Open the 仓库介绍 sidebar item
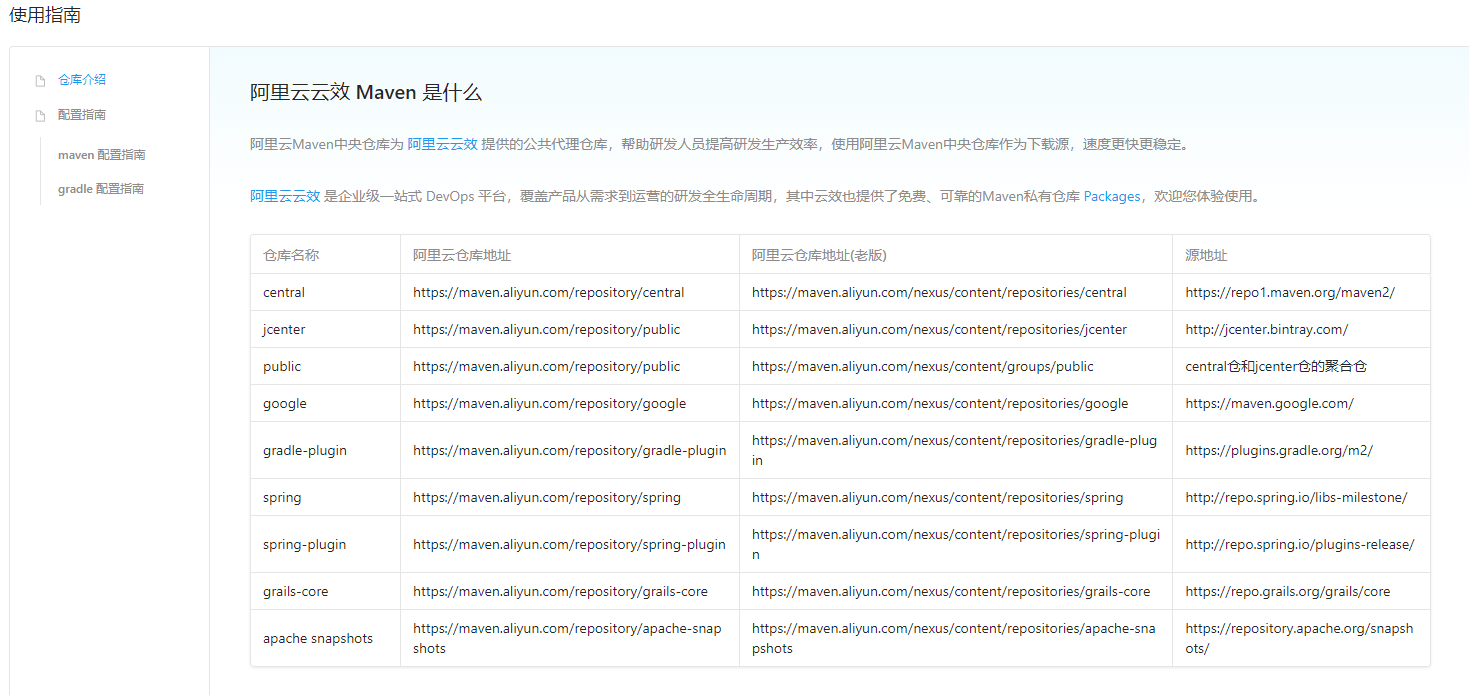 (82, 80)
